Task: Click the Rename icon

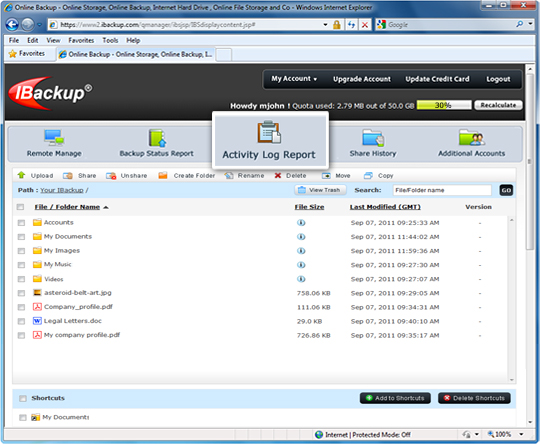Action: pos(229,176)
